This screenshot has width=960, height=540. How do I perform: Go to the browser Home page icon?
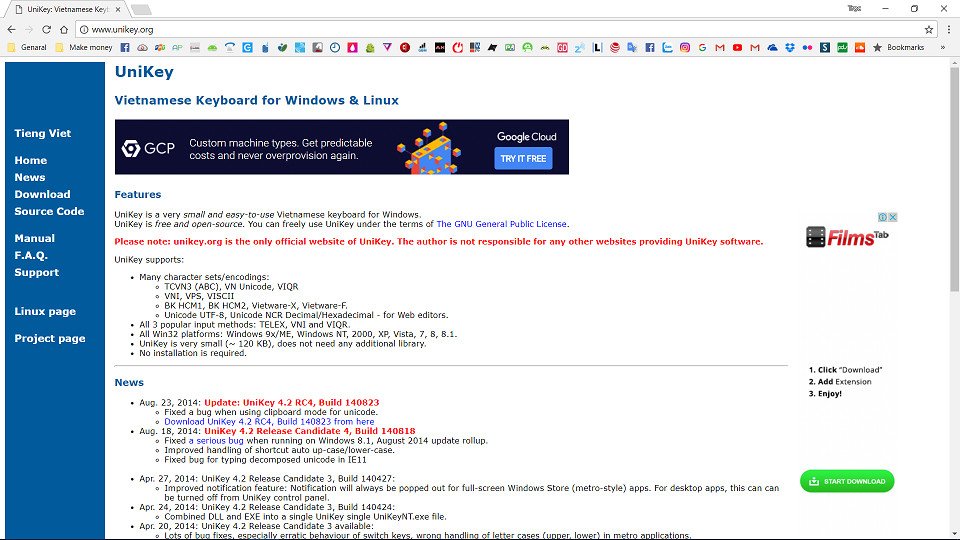[64, 29]
